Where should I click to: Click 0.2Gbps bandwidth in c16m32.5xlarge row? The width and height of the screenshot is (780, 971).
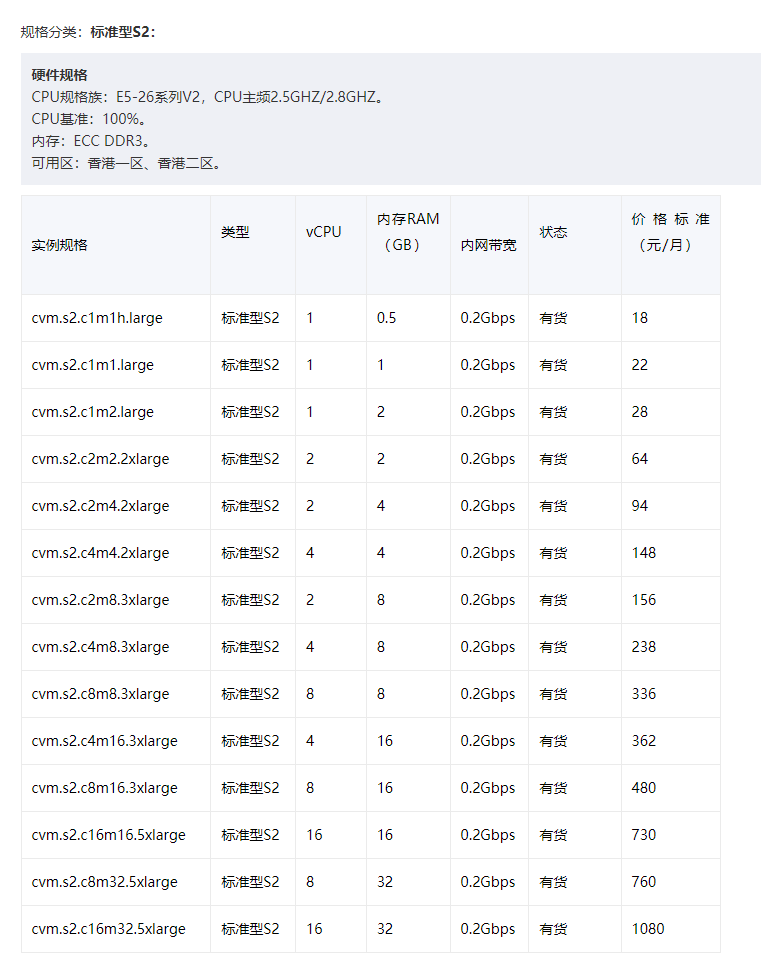coord(488,930)
